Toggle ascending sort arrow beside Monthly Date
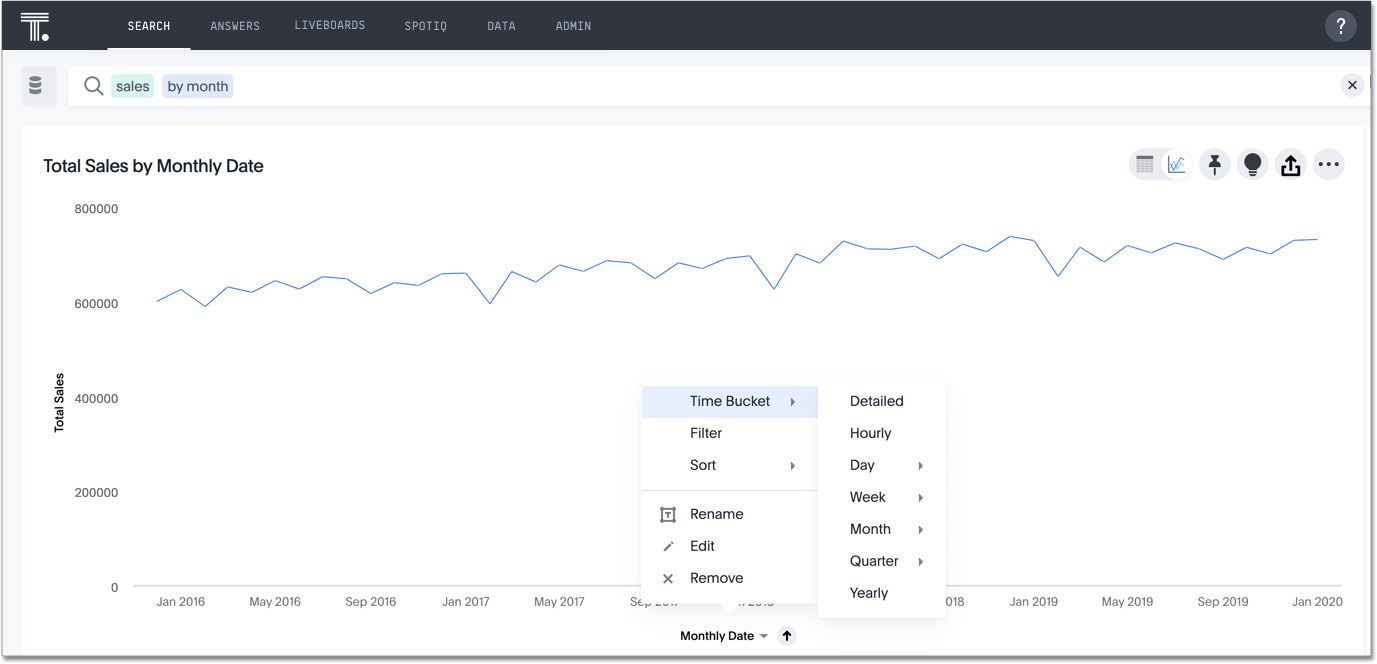This screenshot has width=1377, height=664. (787, 636)
